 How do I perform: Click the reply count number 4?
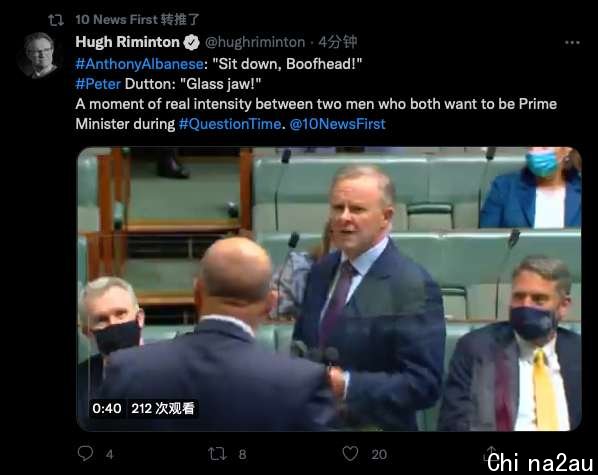tap(109, 454)
